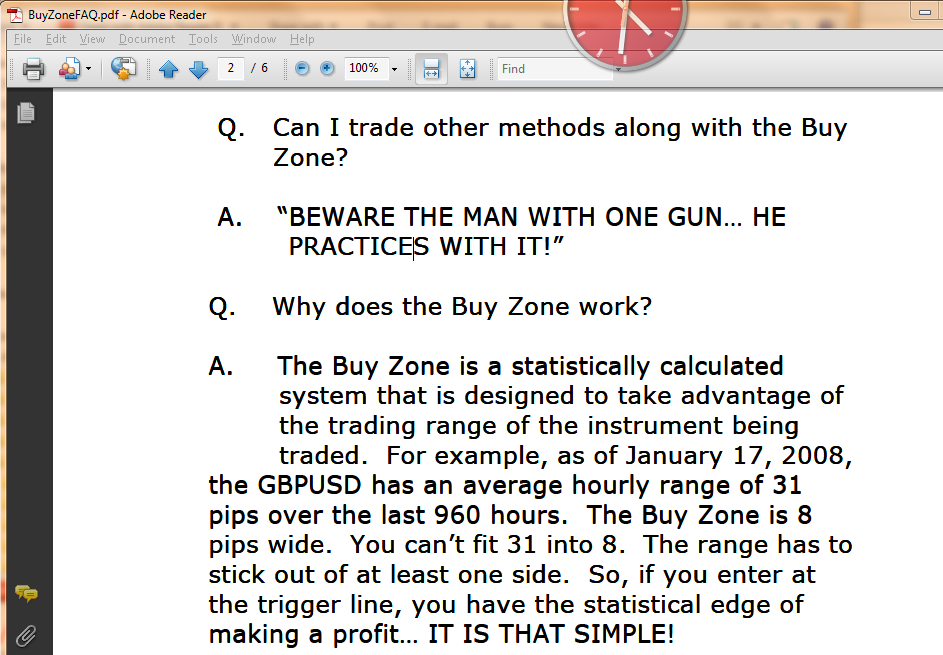The height and width of the screenshot is (655, 943).
Task: Open the Document menu
Action: pos(146,39)
